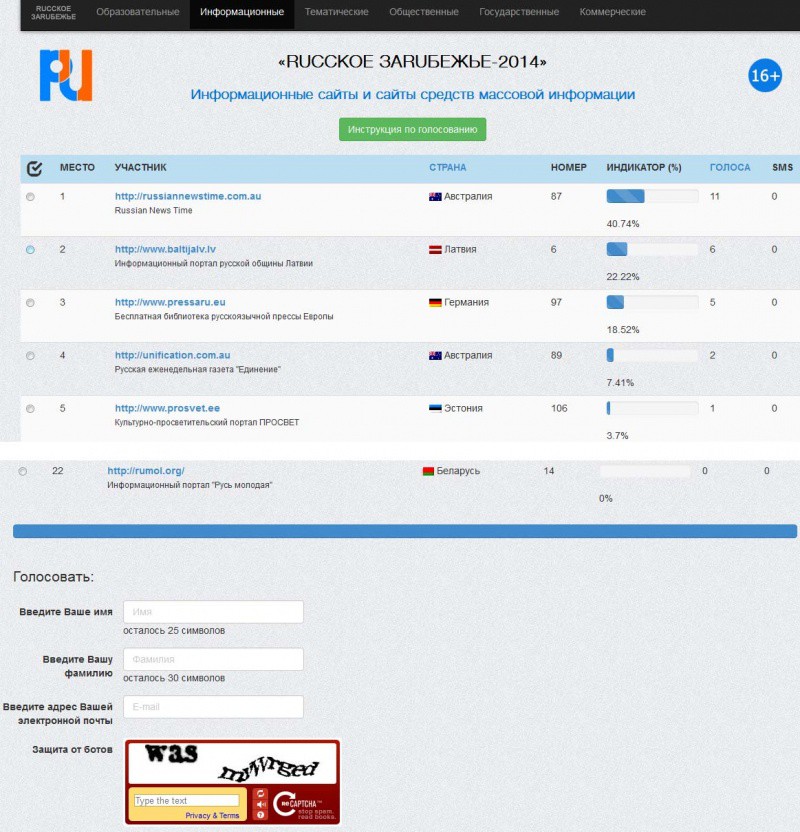Image resolution: width=800 pixels, height=832 pixels.
Task: Open the Образовательные tab
Action: click(x=138, y=12)
